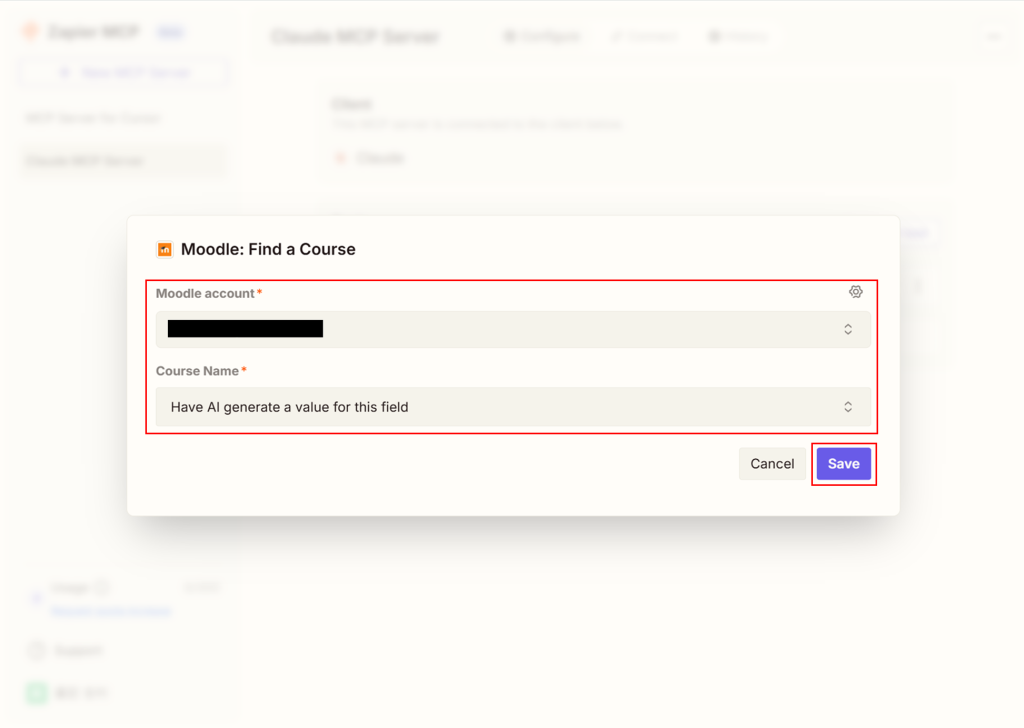Click the orange Moodle logo icon
This screenshot has width=1024, height=728.
(165, 250)
